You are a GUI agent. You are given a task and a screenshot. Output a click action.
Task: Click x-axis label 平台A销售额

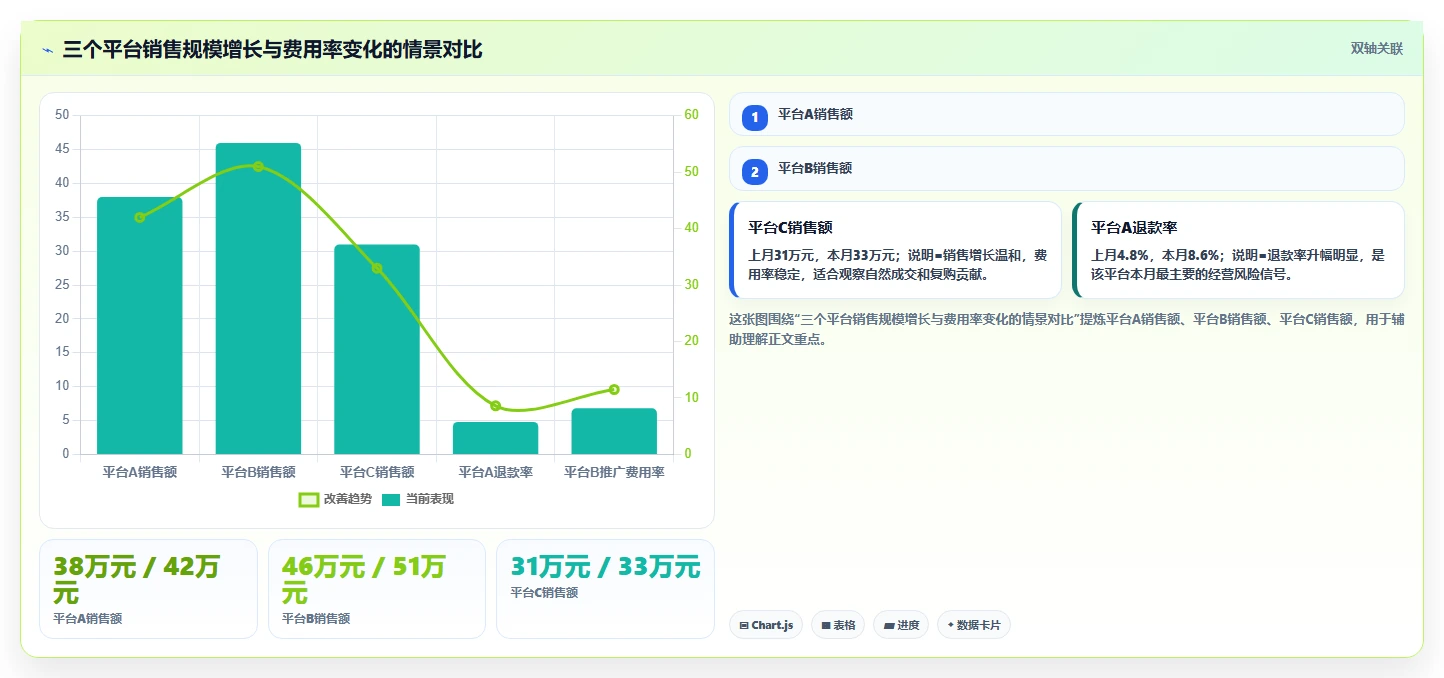point(139,472)
